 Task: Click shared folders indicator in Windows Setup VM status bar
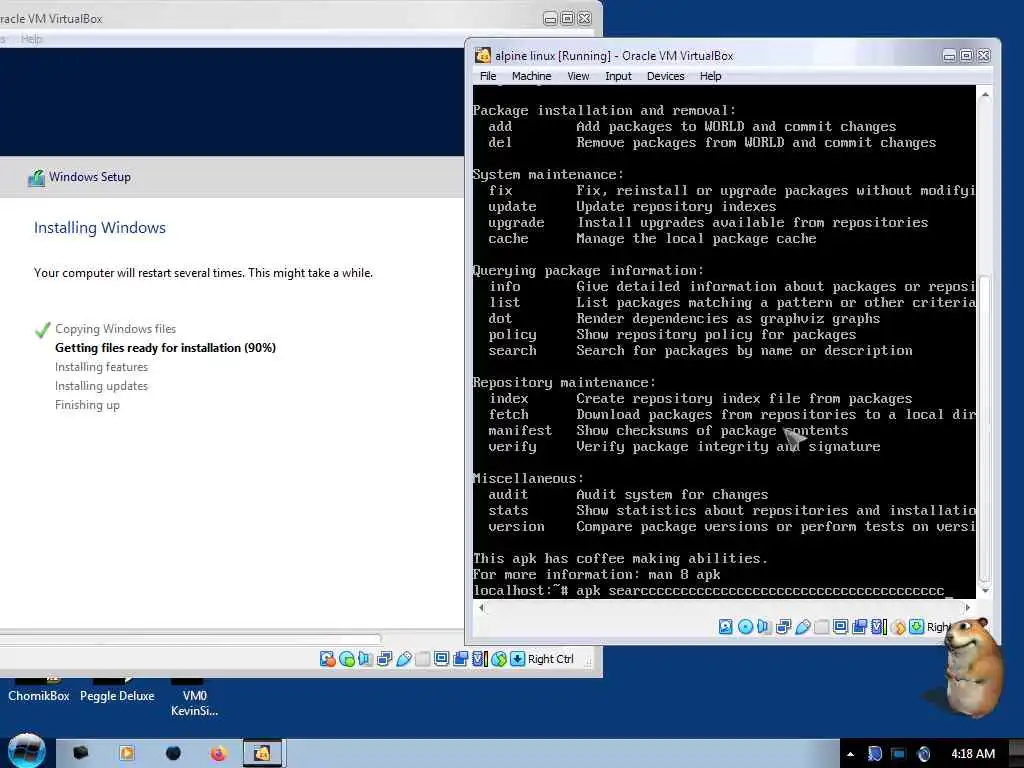(423, 659)
